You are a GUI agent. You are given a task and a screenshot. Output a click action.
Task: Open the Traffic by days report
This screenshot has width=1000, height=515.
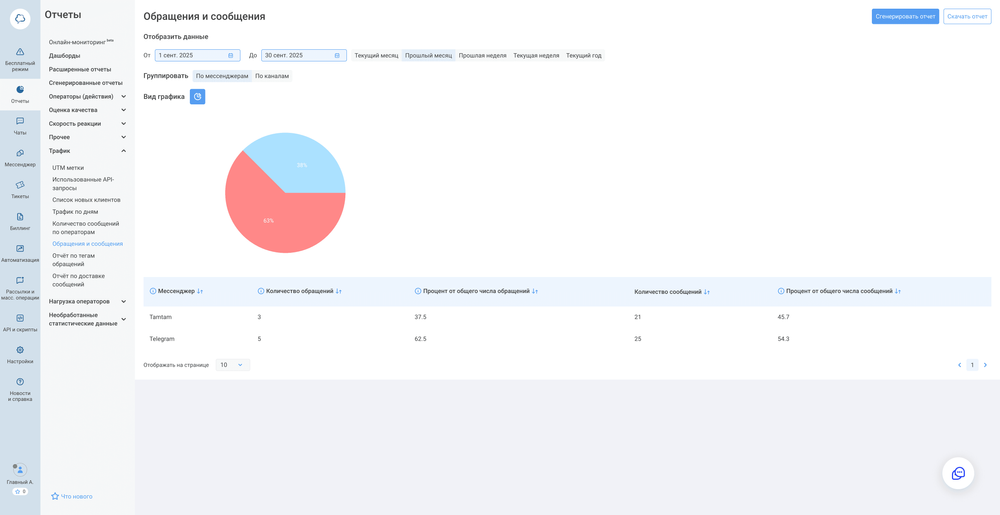(x=75, y=212)
